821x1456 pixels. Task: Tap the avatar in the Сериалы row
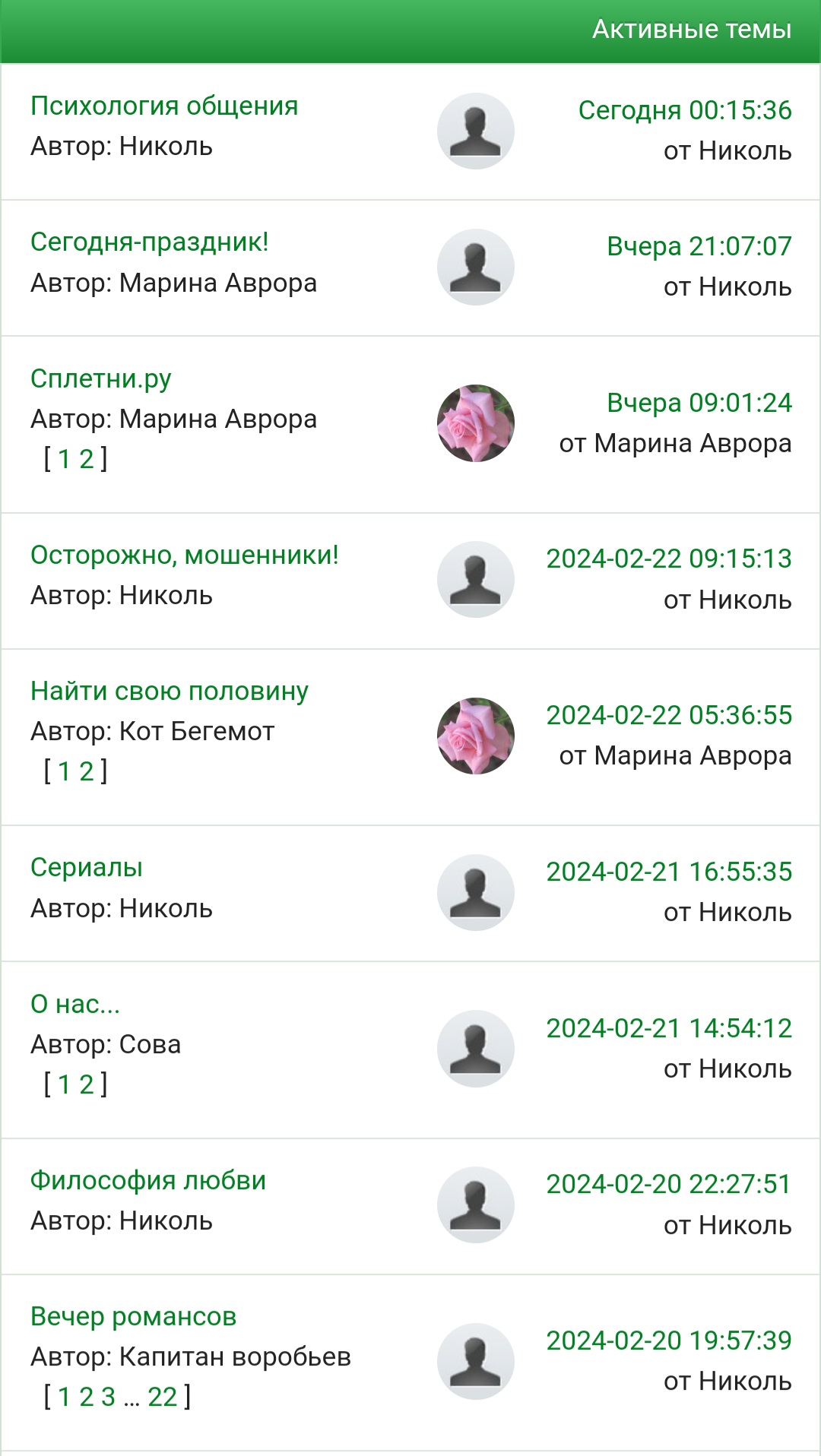(476, 892)
